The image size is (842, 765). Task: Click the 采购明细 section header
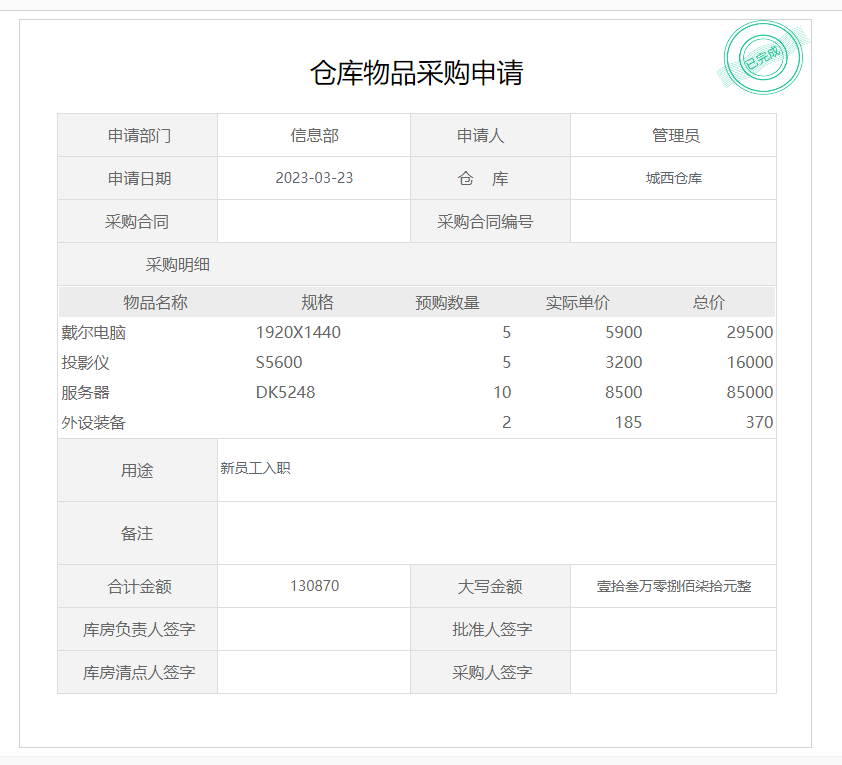click(178, 265)
